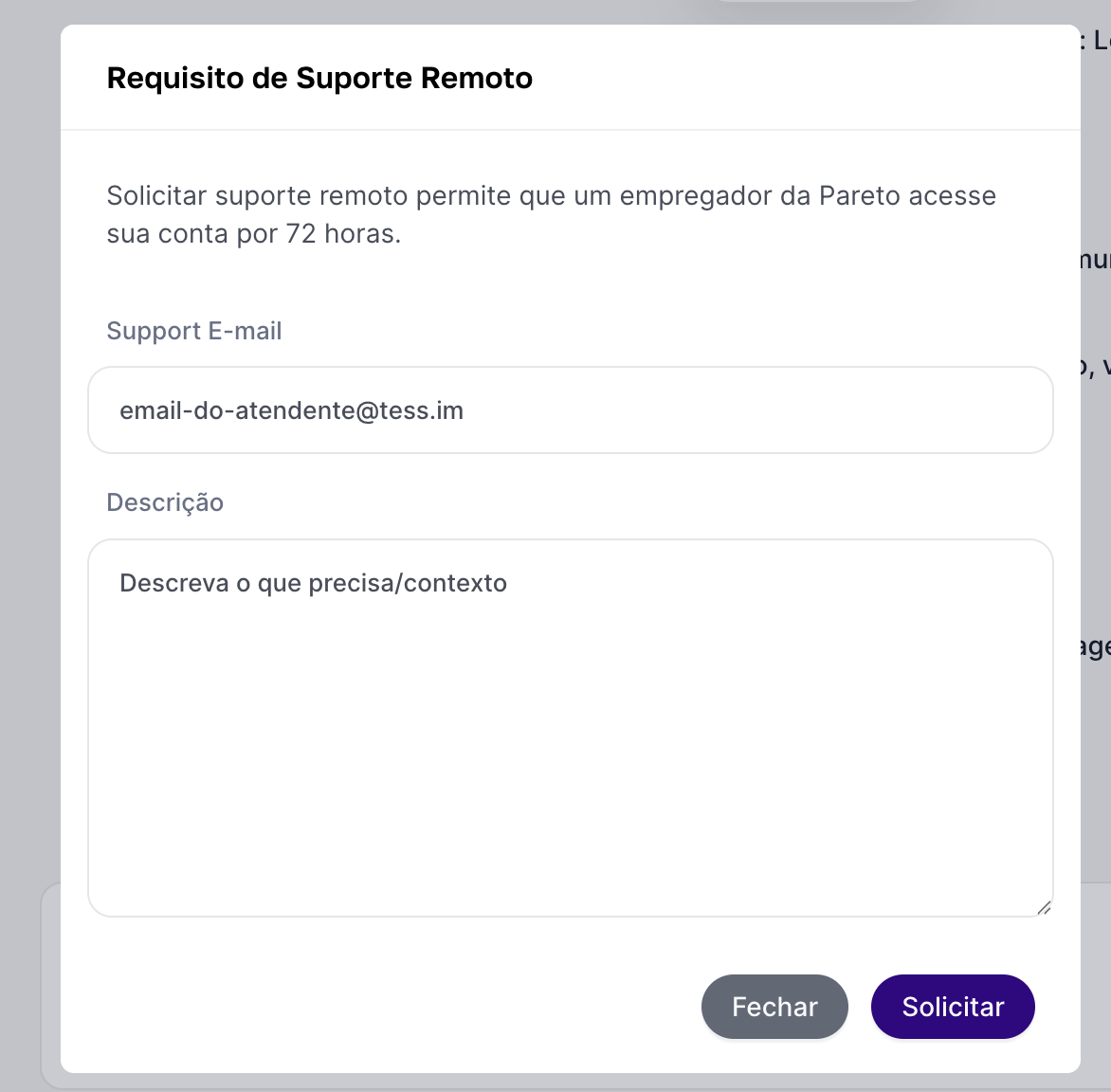Click the dimmed backdrop left of the dialog

coord(28,474)
